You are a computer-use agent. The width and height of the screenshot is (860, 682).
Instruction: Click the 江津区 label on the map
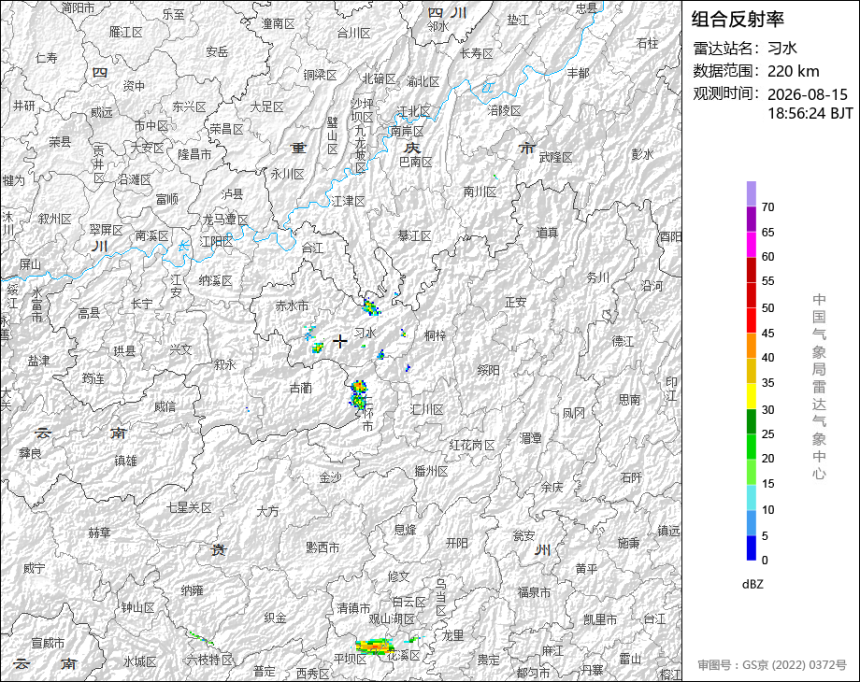[348, 201]
